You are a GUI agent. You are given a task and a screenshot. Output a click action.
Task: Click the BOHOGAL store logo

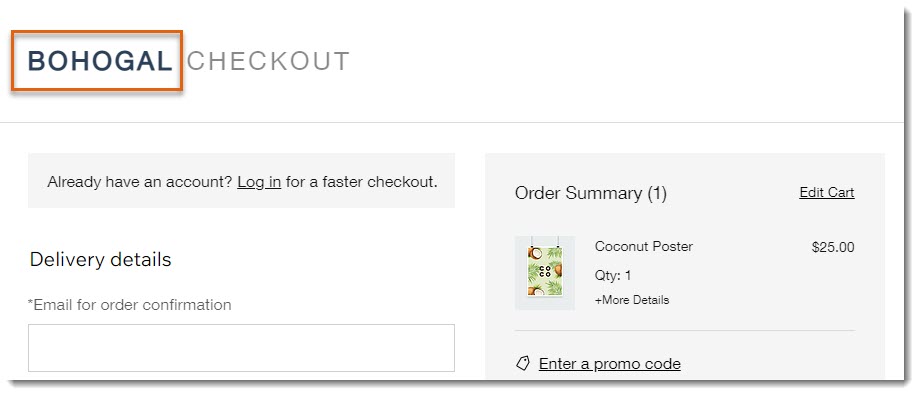(100, 61)
